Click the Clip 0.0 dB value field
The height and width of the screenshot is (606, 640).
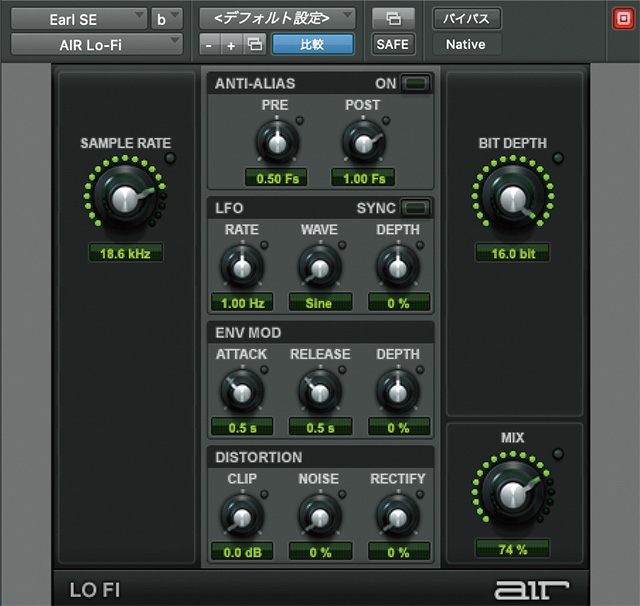pos(242,552)
